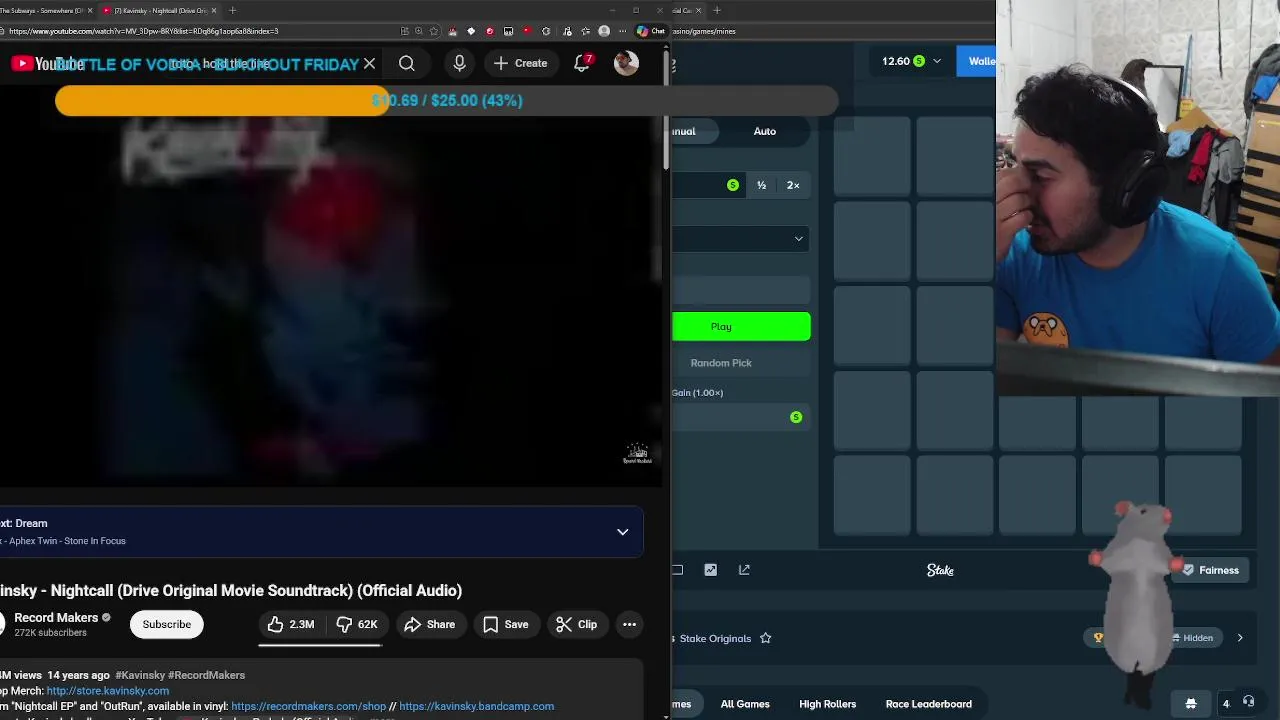The width and height of the screenshot is (1280, 720).
Task: Open the 12.60 balance currency dropdown
Action: click(x=911, y=61)
